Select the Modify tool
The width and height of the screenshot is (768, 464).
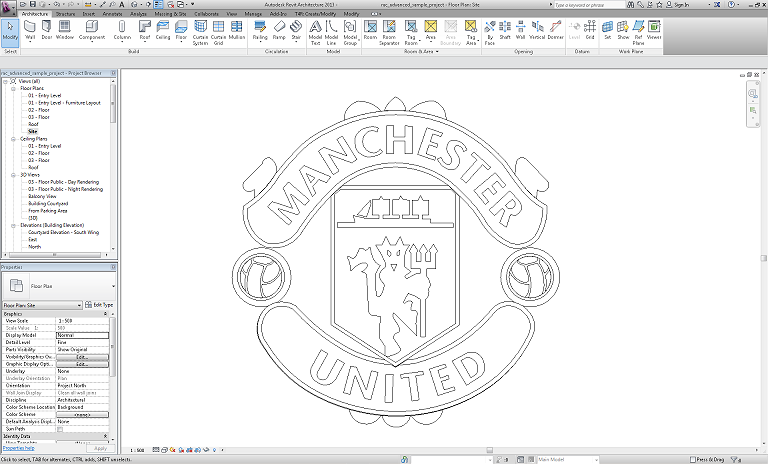10,32
